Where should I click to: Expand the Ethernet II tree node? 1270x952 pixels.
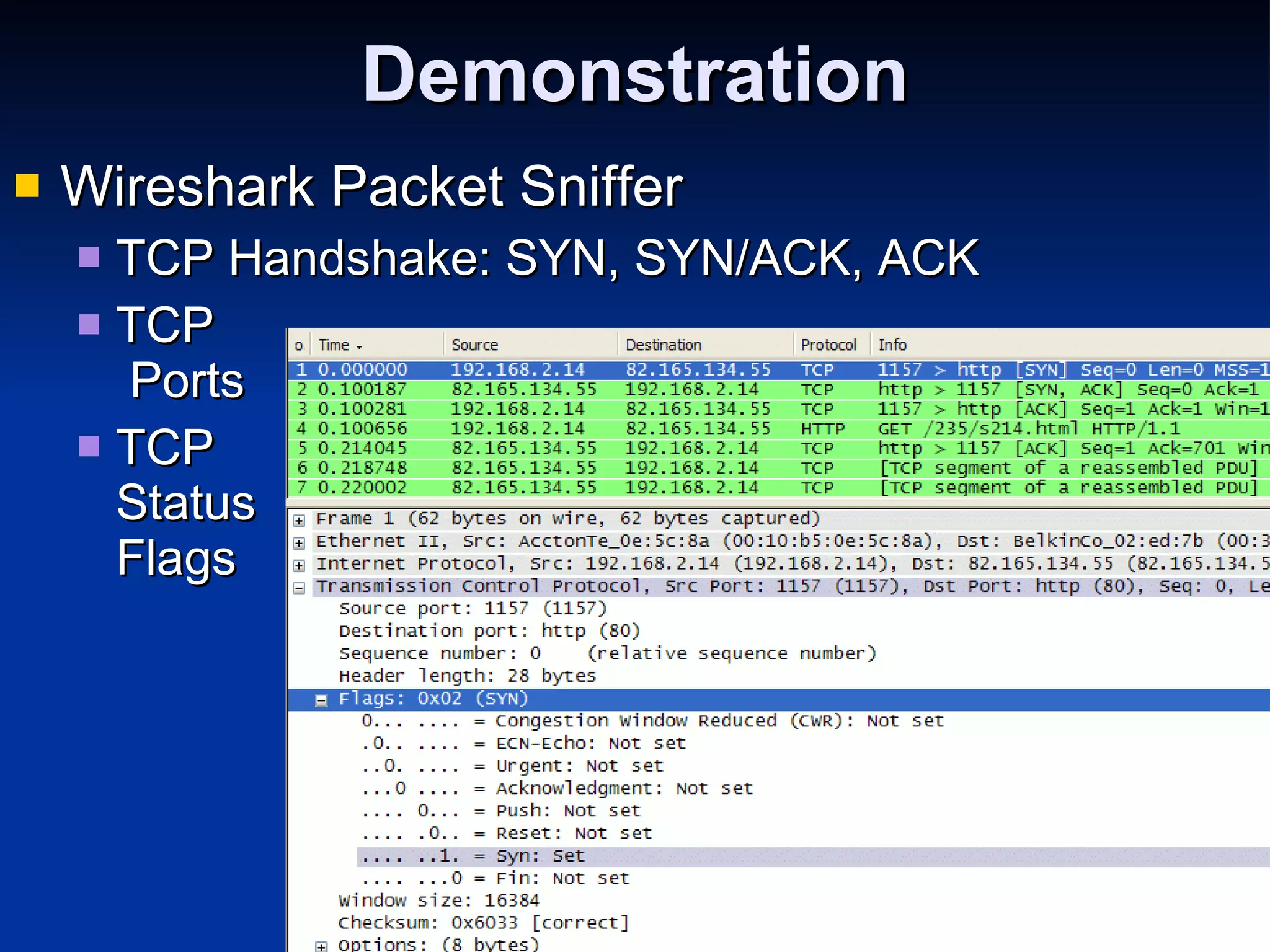pos(299,543)
